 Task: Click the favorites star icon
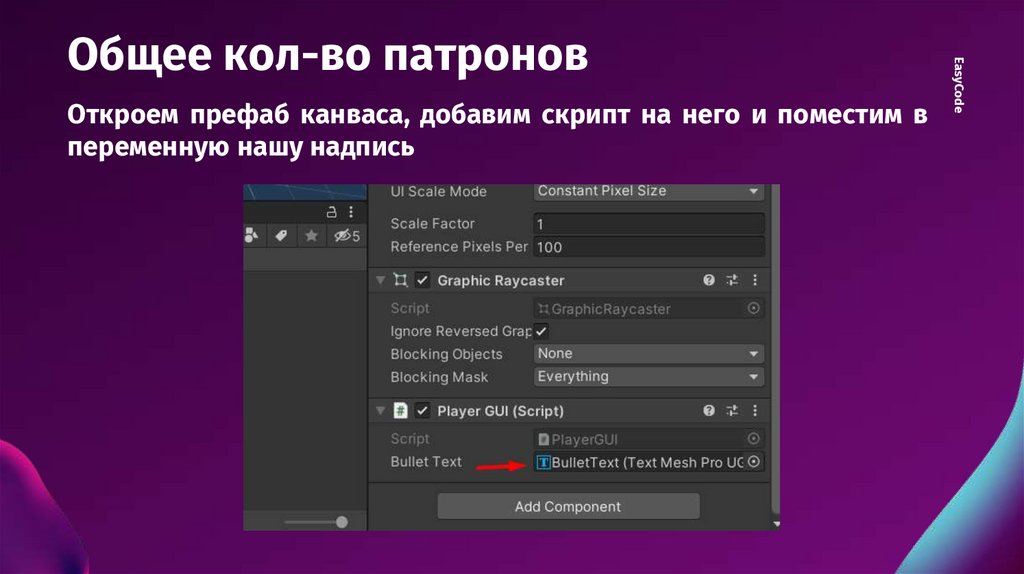coord(312,235)
